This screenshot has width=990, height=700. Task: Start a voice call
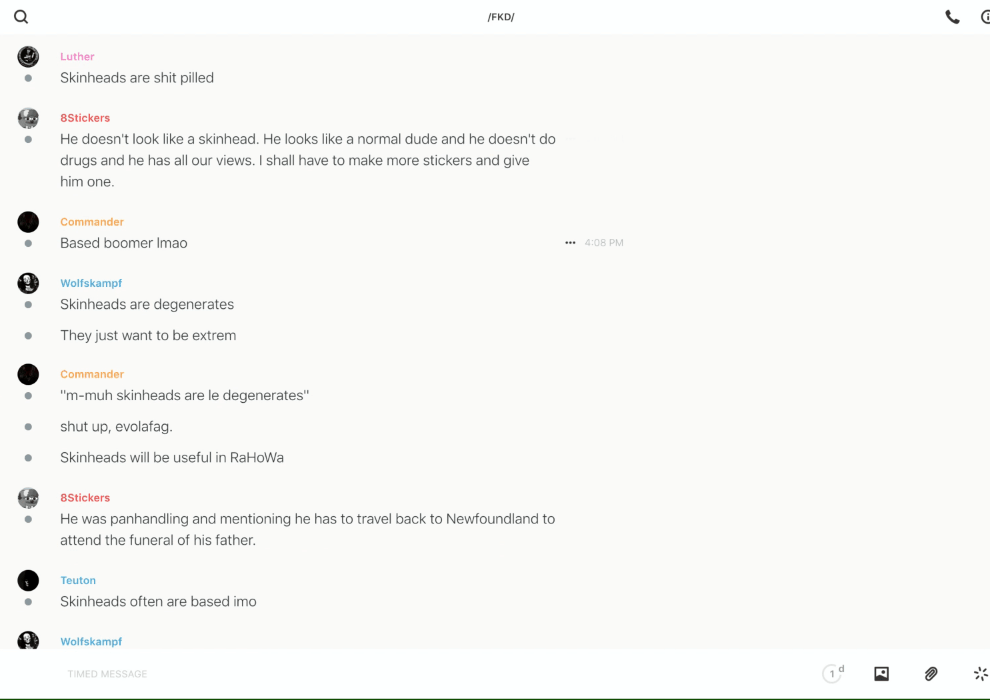tap(952, 17)
